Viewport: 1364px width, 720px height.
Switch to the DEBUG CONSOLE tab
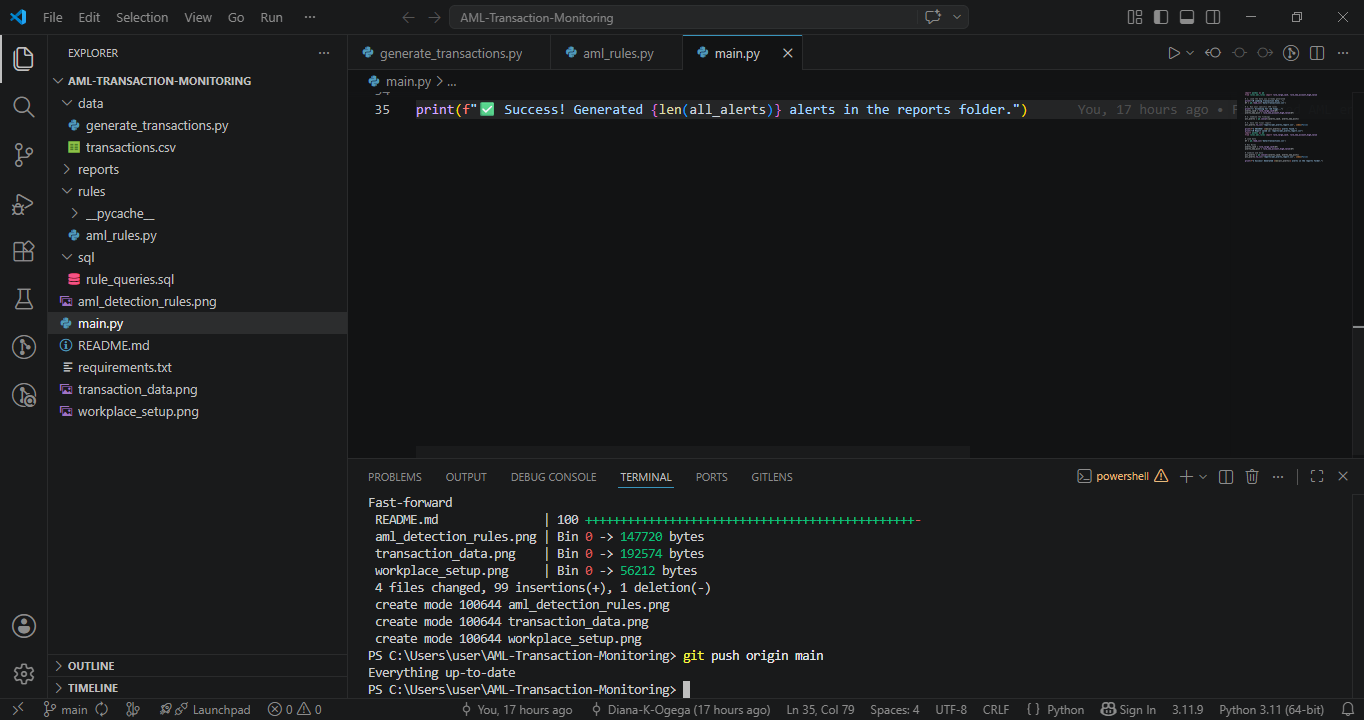[553, 477]
